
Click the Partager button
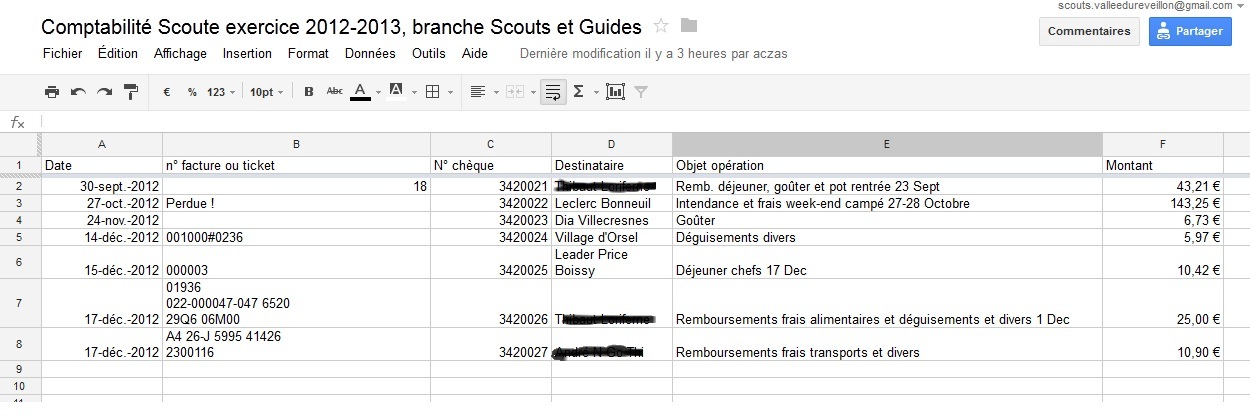(x=1190, y=31)
